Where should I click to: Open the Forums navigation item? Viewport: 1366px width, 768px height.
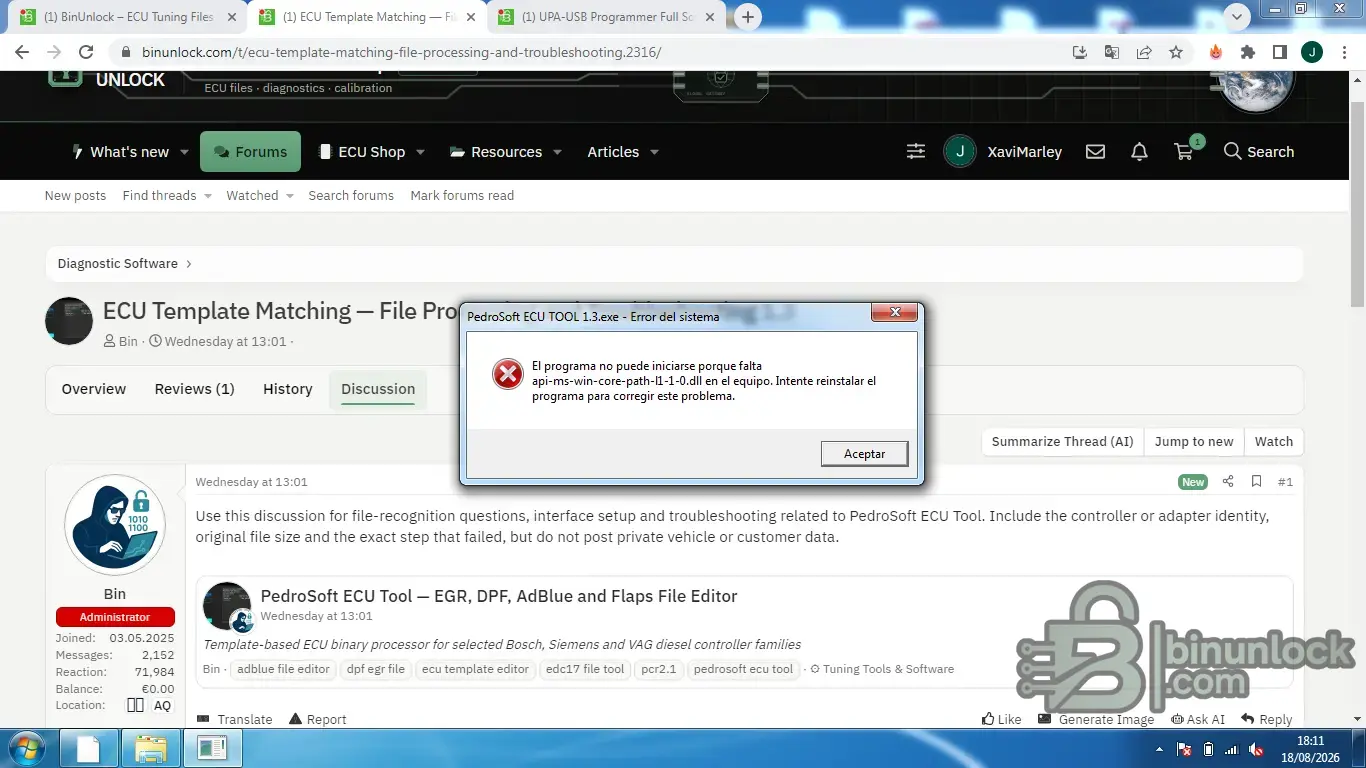tap(250, 152)
